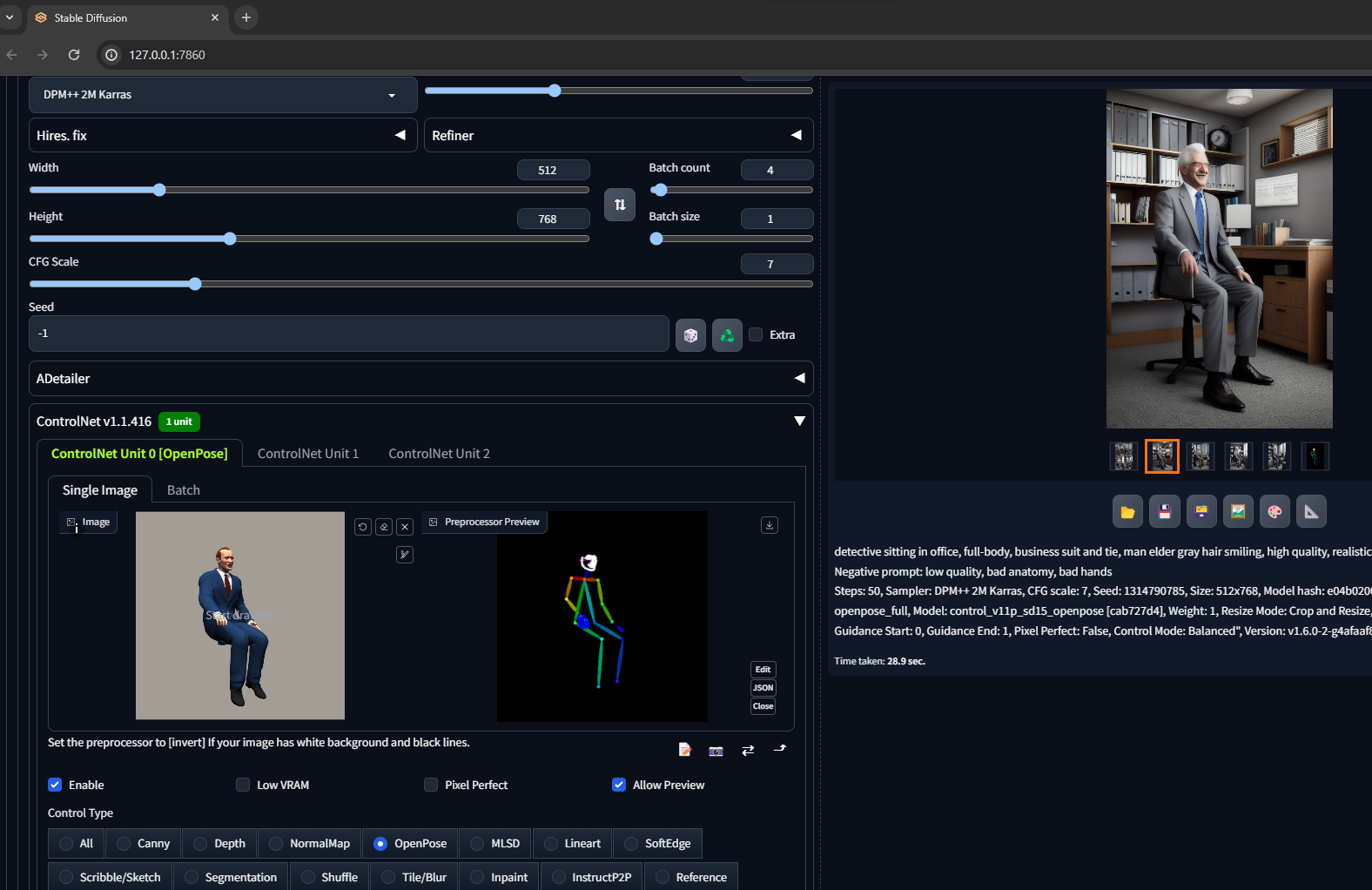Adjust the Width slider handle
Screen dimensions: 1372x890
point(159,190)
